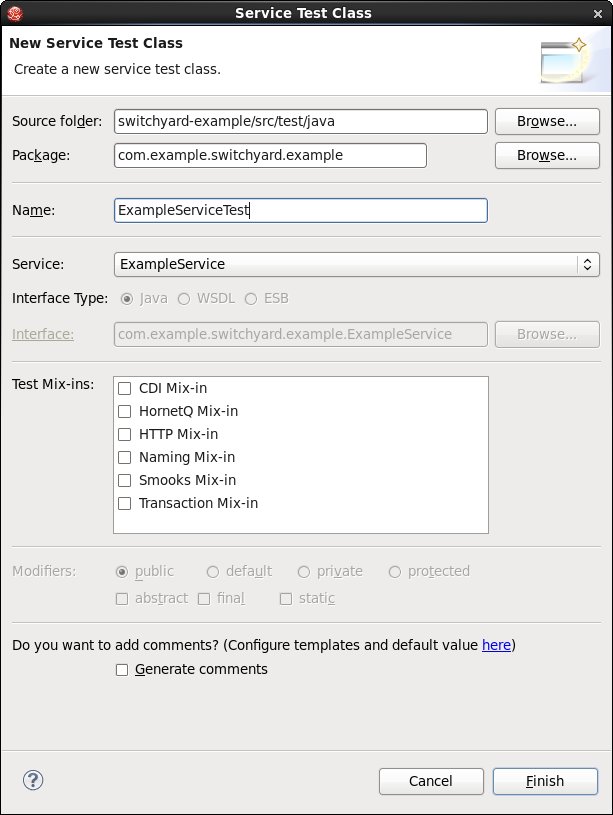Focus the Source folder text field
613x815 pixels.
[301, 122]
